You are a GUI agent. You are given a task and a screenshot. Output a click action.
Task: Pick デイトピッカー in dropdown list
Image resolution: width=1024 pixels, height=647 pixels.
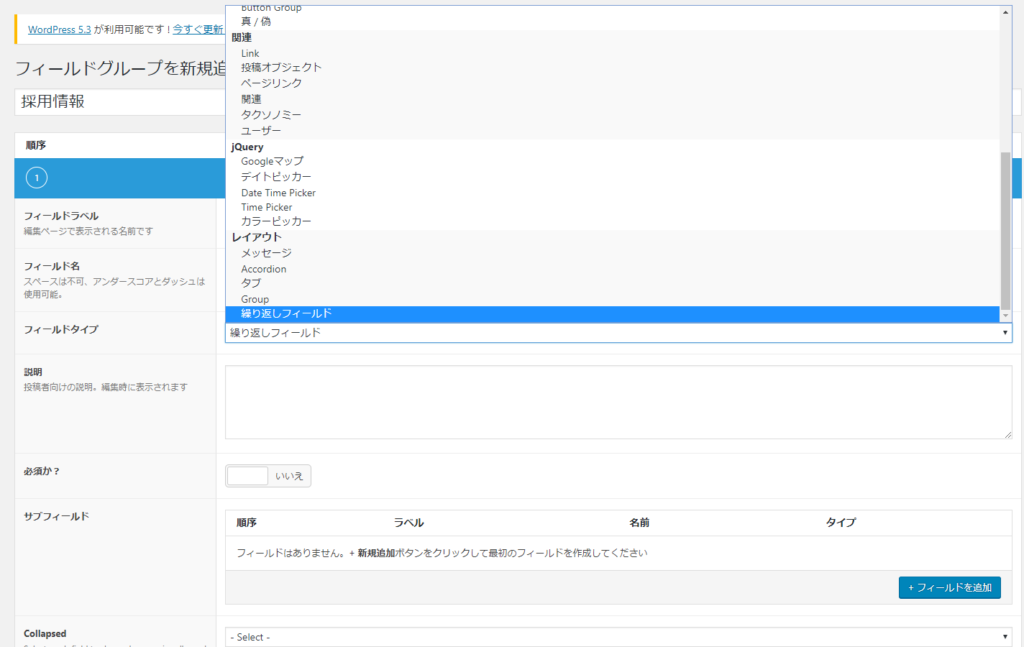click(x=269, y=177)
